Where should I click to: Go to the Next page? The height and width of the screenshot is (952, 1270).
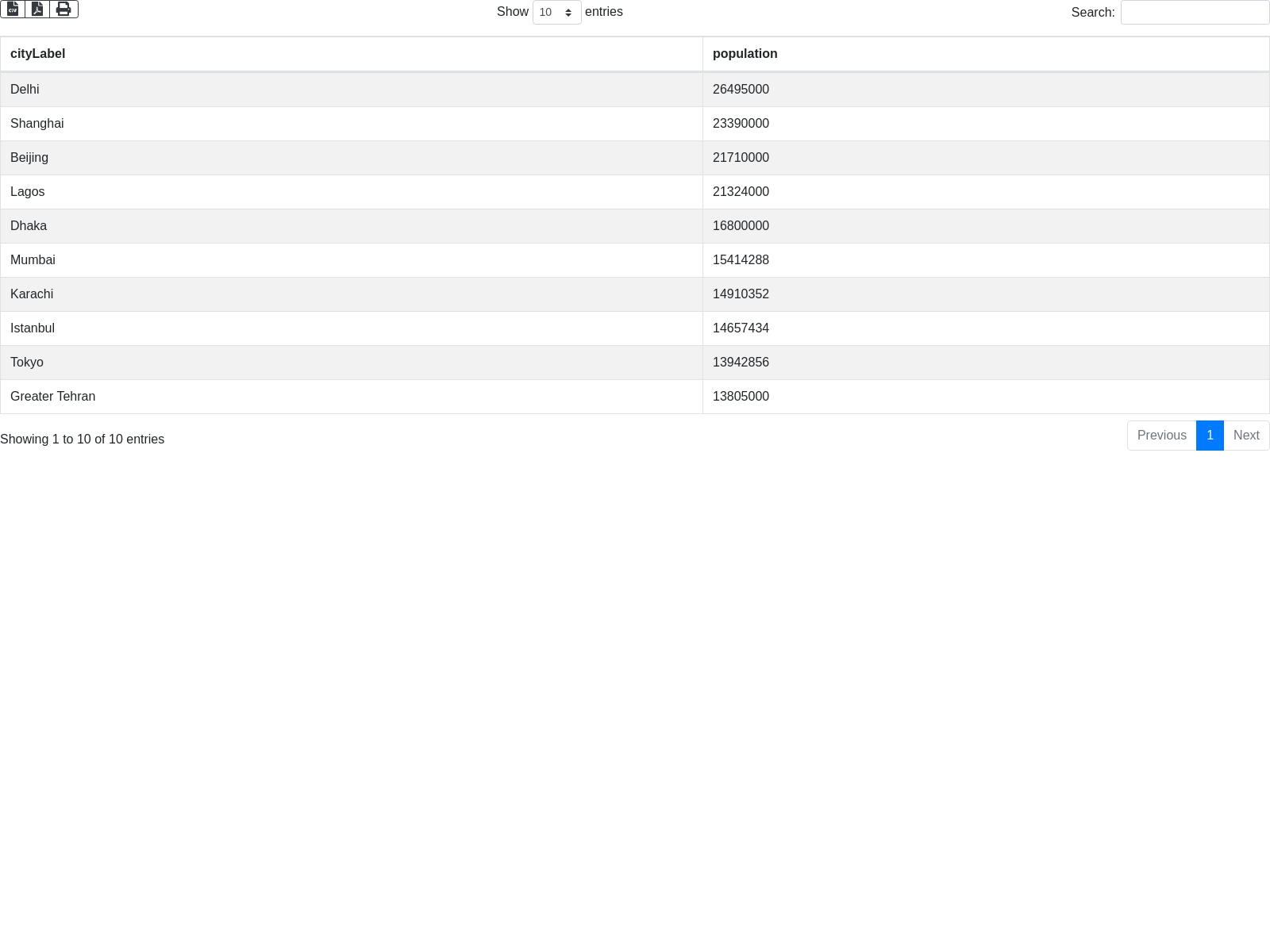[x=1246, y=436]
